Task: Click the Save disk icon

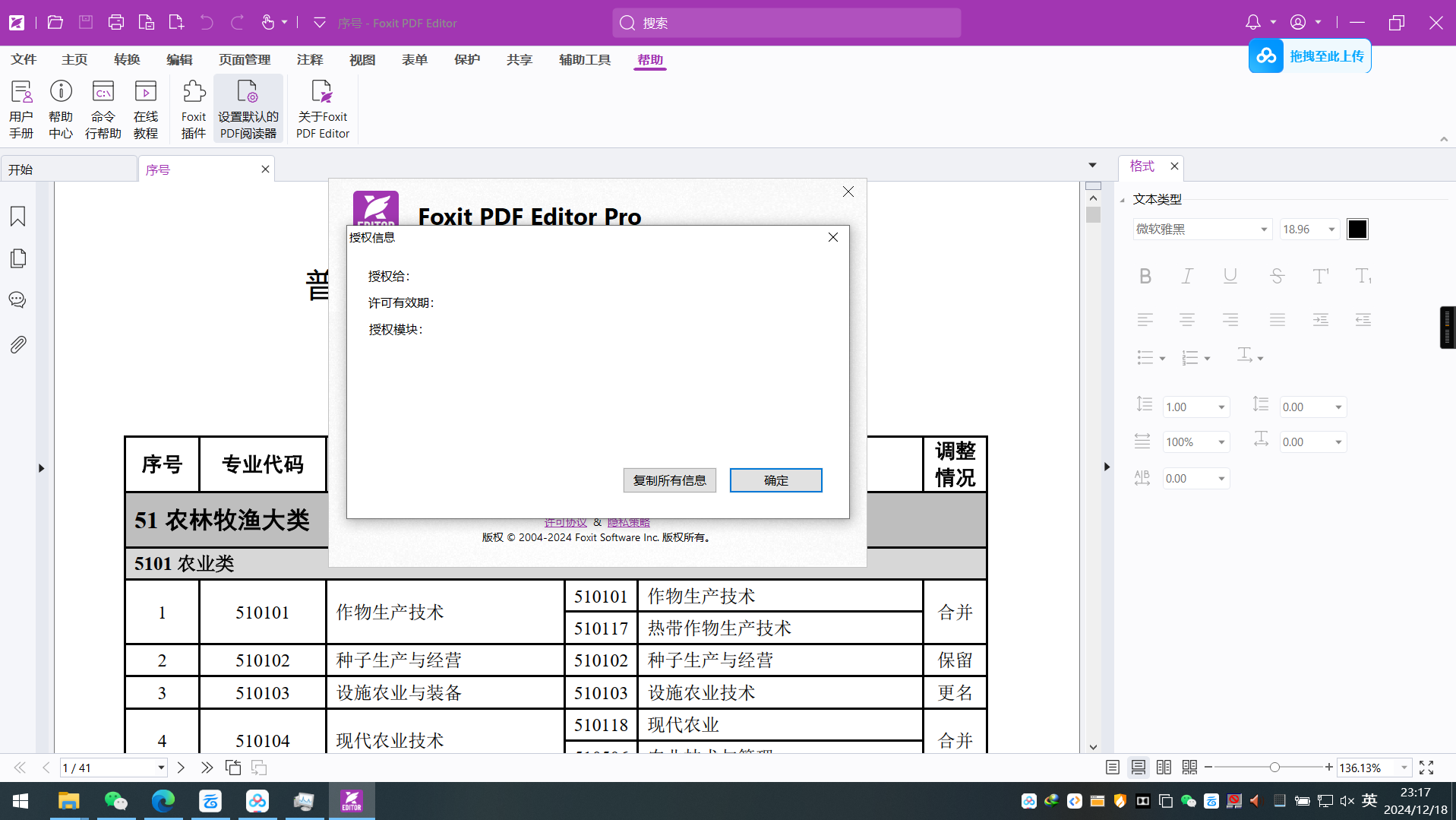Action: (86, 23)
